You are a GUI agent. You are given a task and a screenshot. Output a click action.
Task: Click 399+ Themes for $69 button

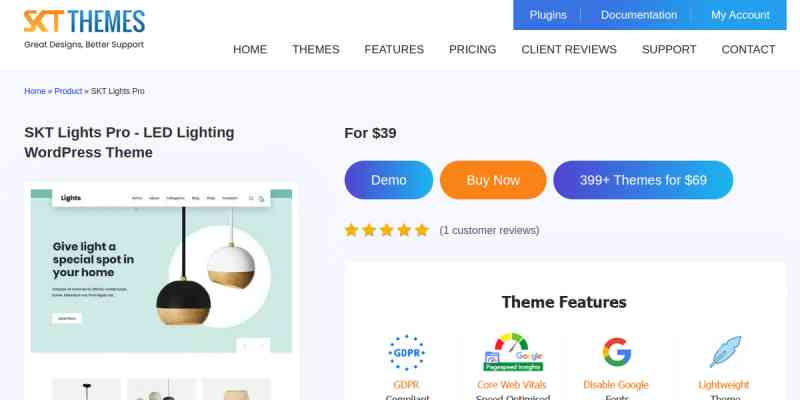click(643, 180)
